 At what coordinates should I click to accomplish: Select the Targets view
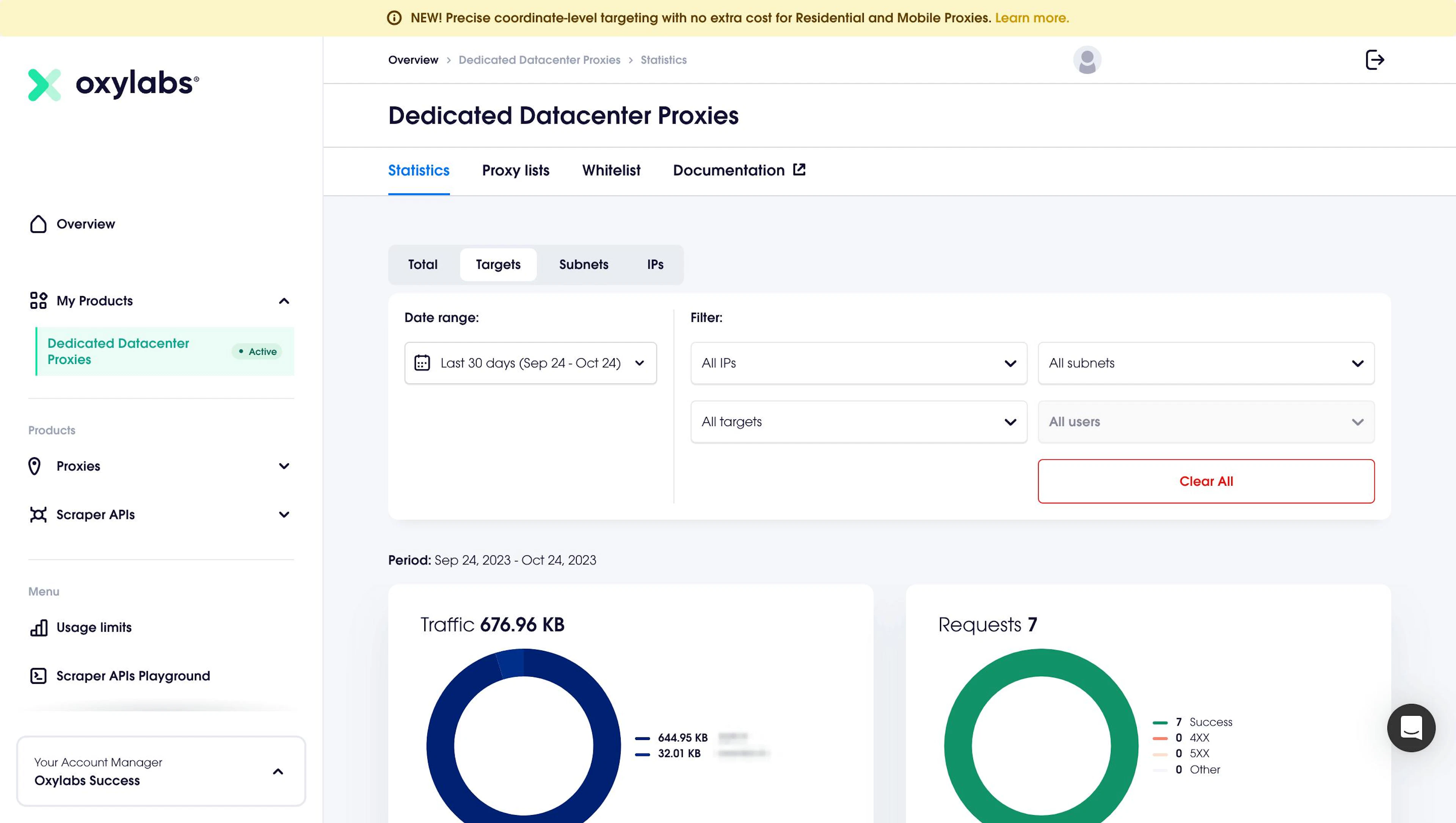coord(498,265)
